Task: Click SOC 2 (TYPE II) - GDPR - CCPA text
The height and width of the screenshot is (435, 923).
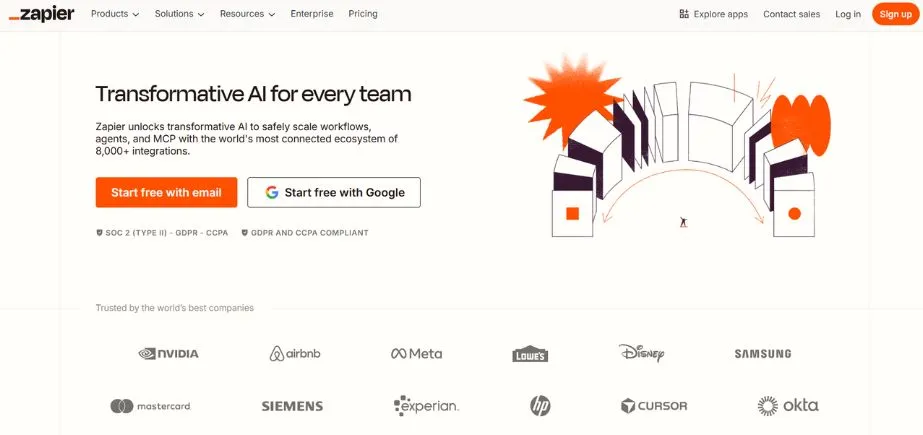Action: tap(167, 233)
